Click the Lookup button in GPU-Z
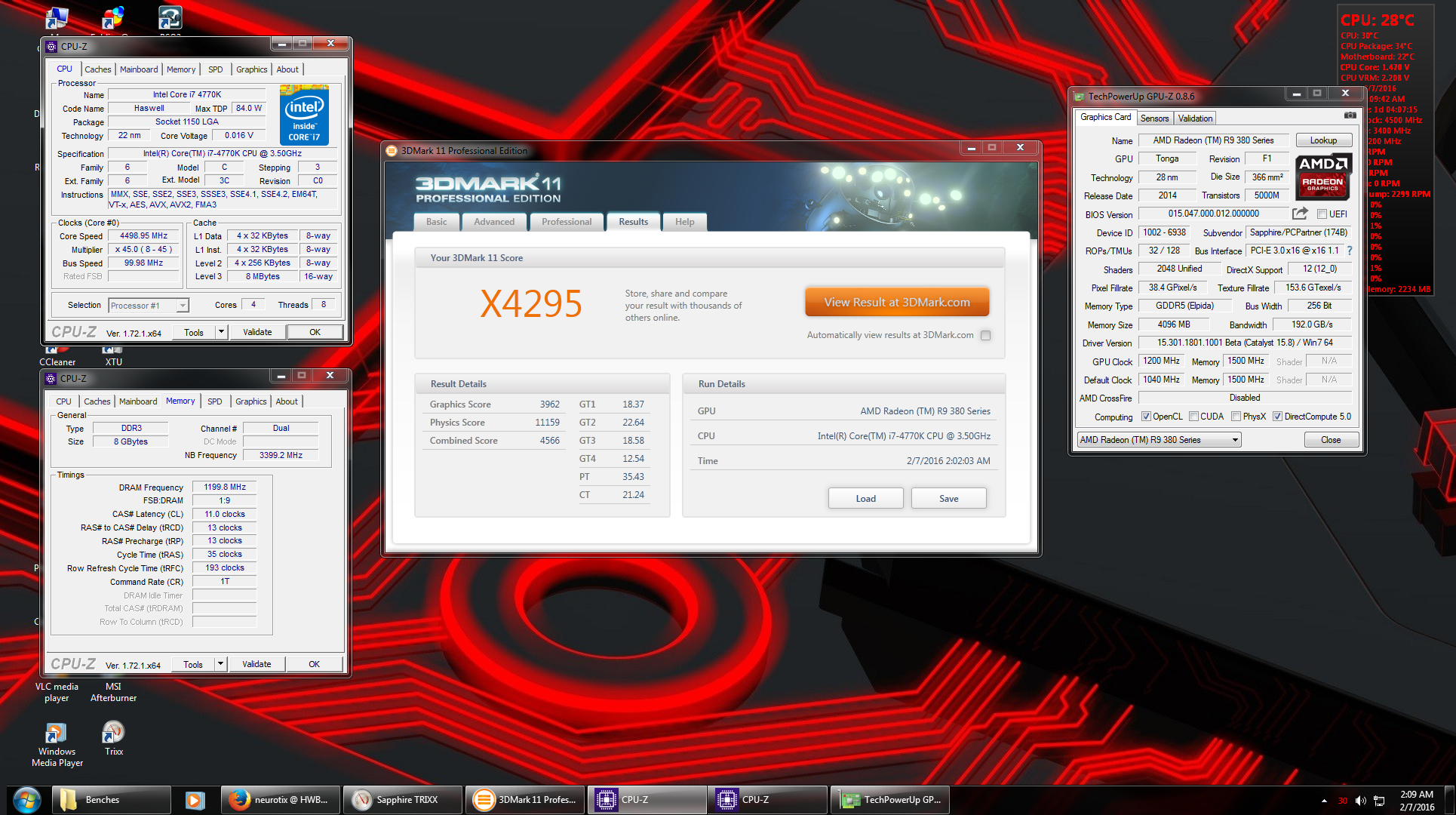This screenshot has width=1456, height=815. [x=1323, y=140]
